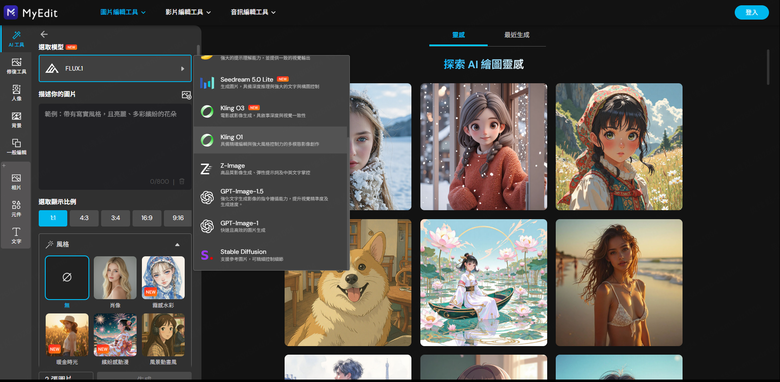The image size is (780, 382).
Task: Open the red sweater girl inspiration image
Action: [484, 147]
